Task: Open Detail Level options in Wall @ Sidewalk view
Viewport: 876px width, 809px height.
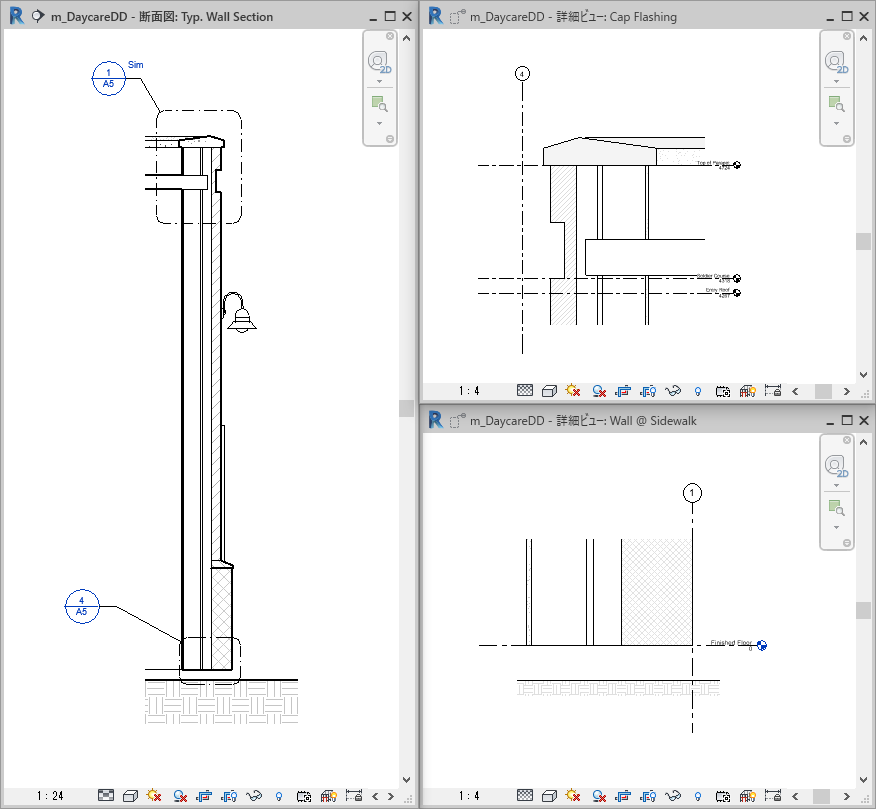Action: 525,795
